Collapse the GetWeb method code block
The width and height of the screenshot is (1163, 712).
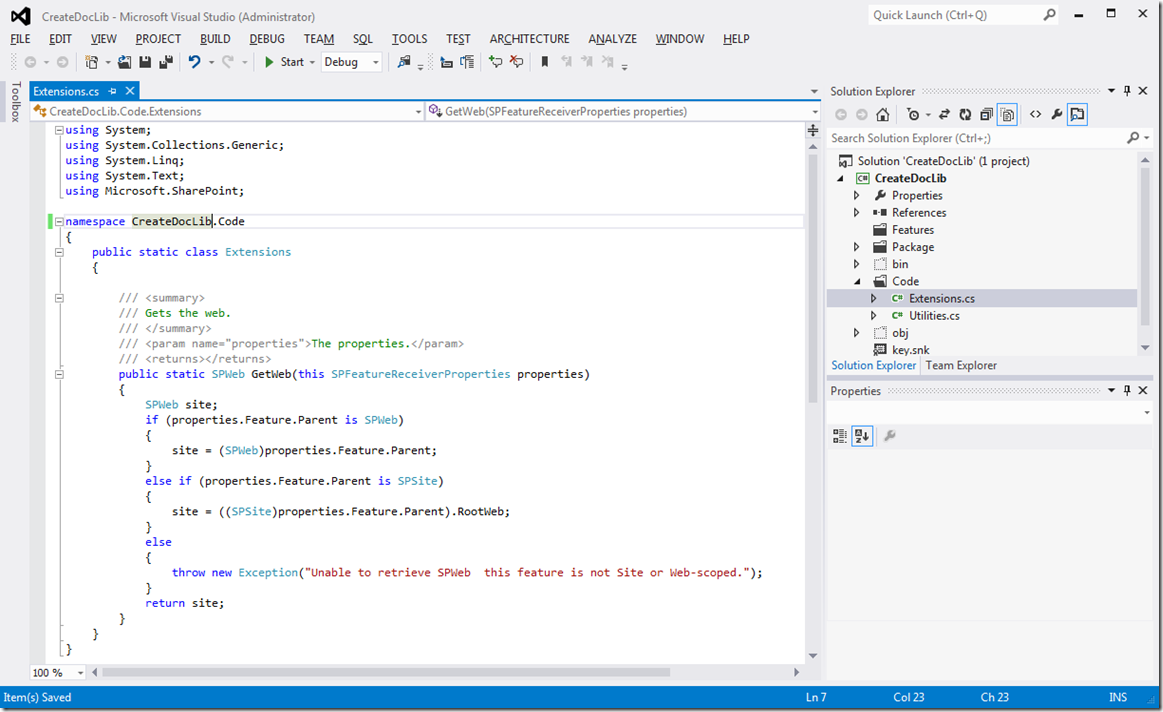pos(59,375)
